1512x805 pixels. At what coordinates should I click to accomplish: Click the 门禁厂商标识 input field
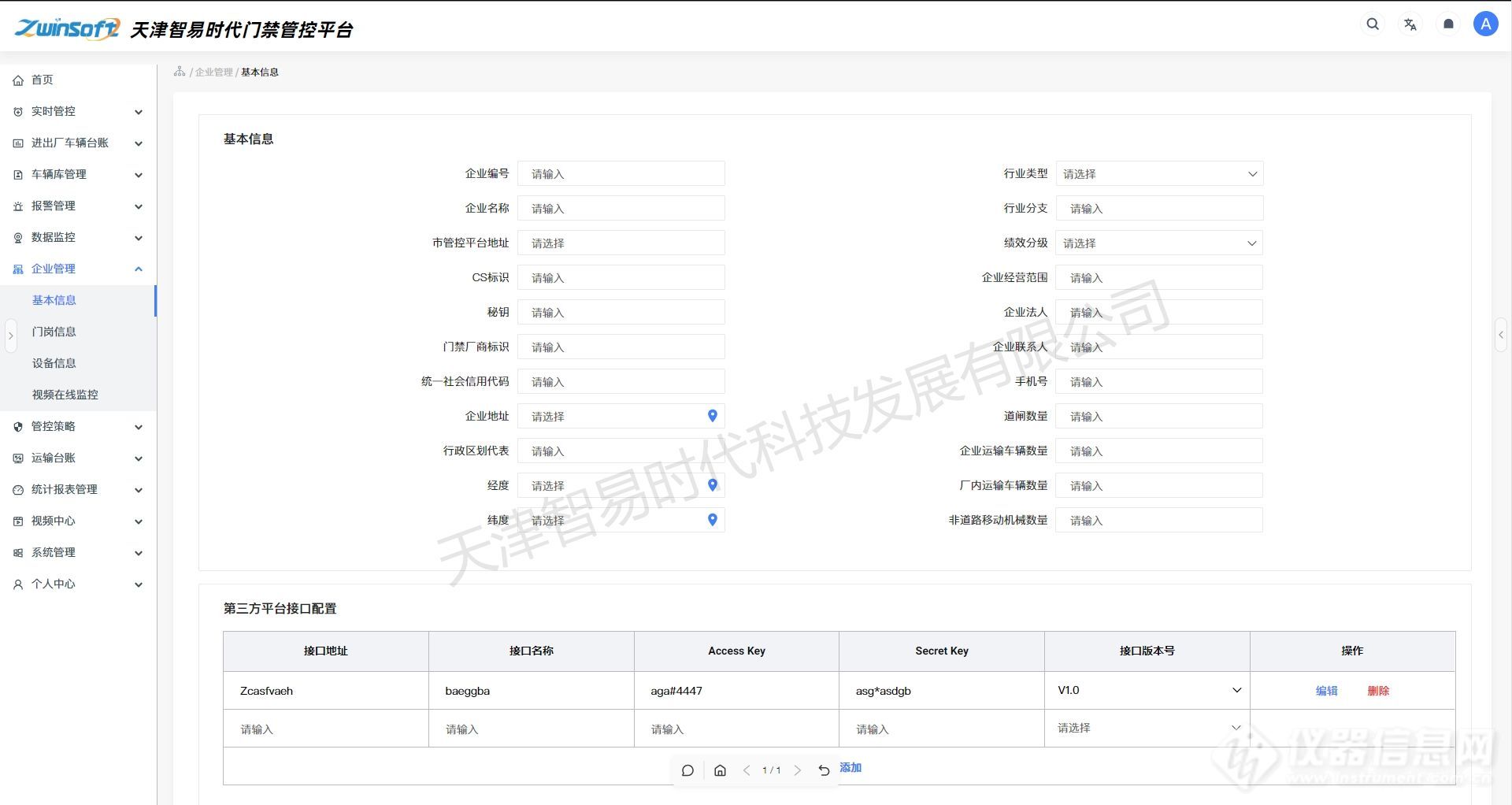621,347
